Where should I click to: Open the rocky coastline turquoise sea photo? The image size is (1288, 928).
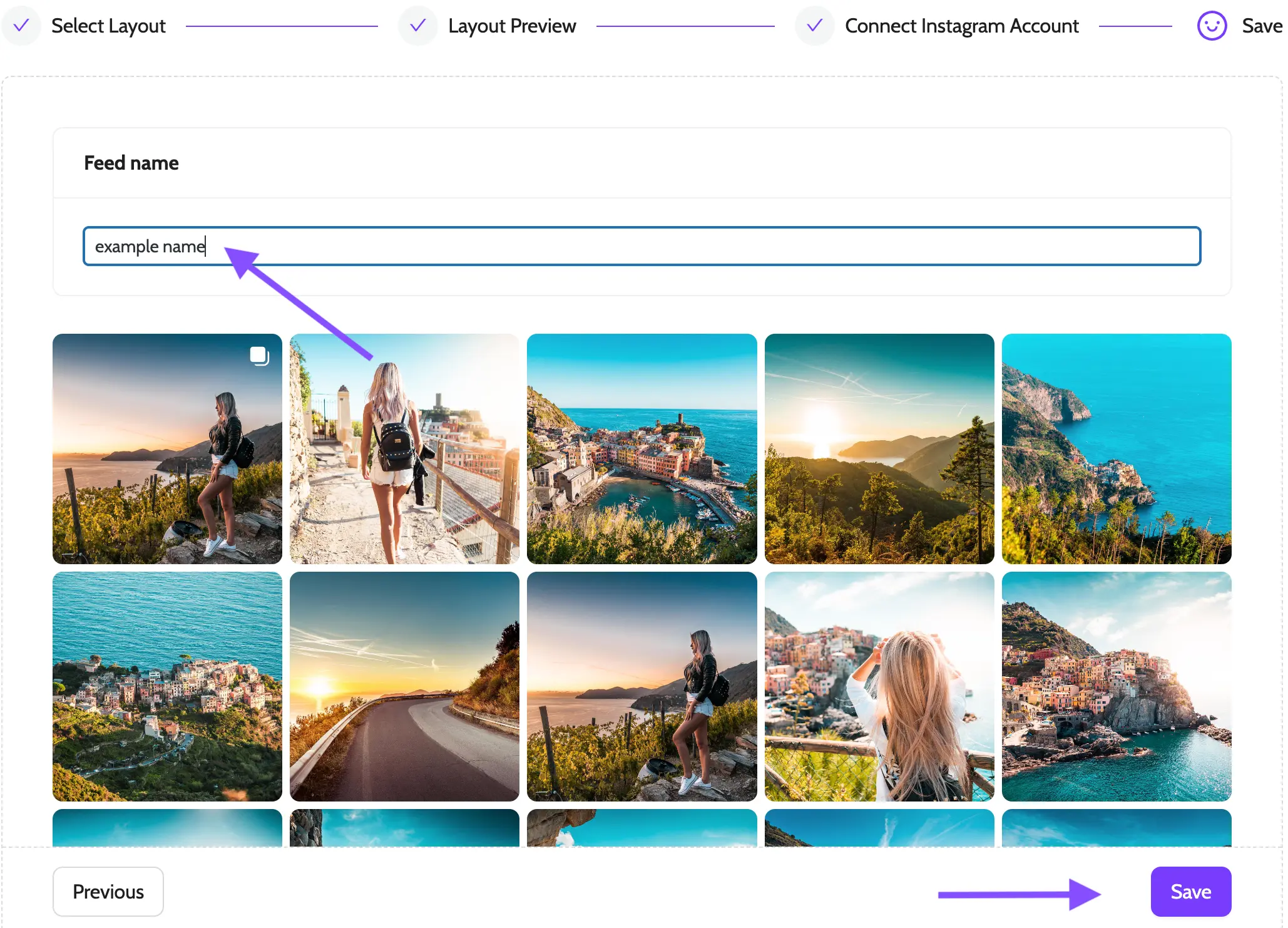(1116, 448)
